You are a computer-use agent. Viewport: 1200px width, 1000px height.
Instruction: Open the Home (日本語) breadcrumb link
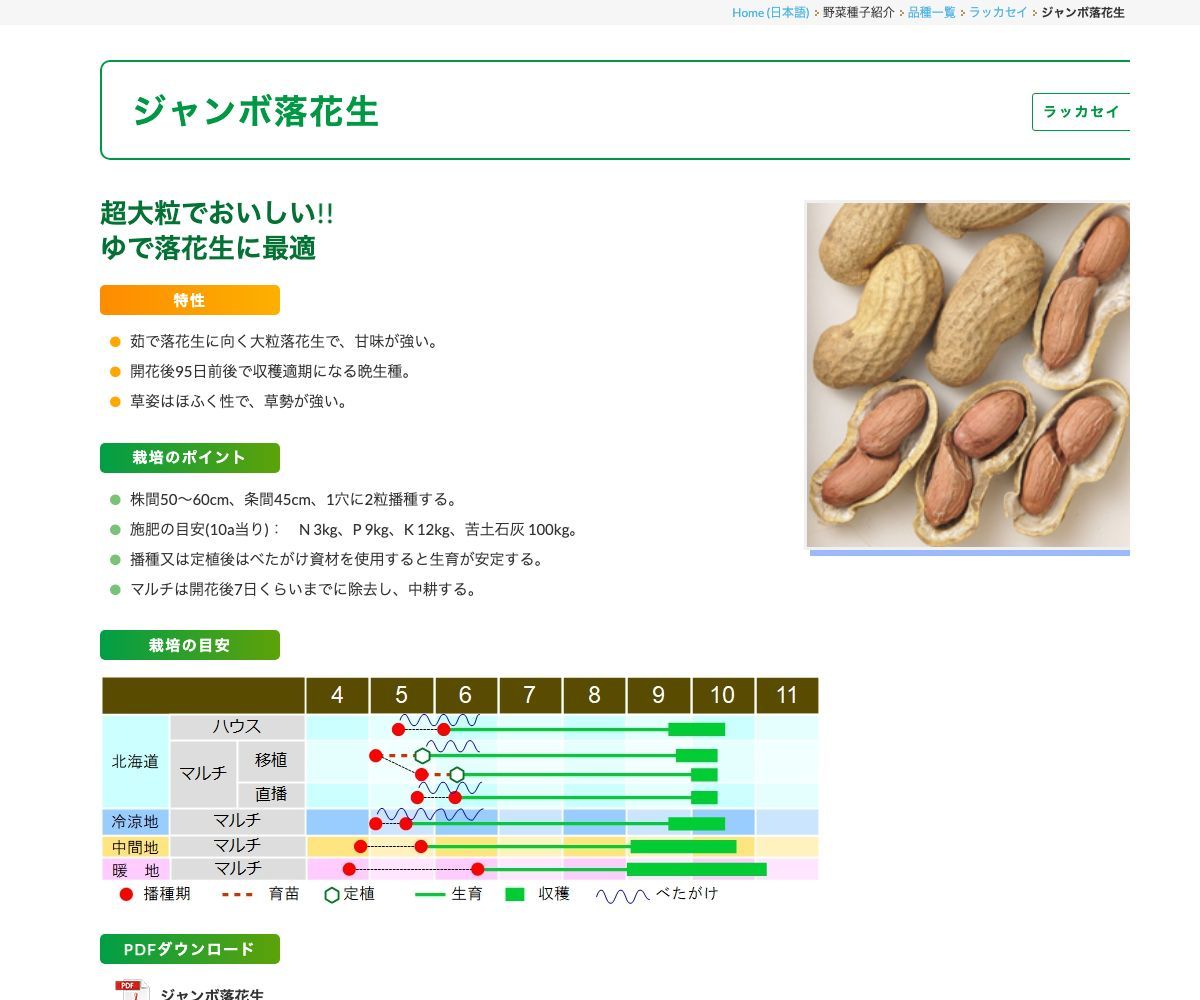pyautogui.click(x=770, y=12)
